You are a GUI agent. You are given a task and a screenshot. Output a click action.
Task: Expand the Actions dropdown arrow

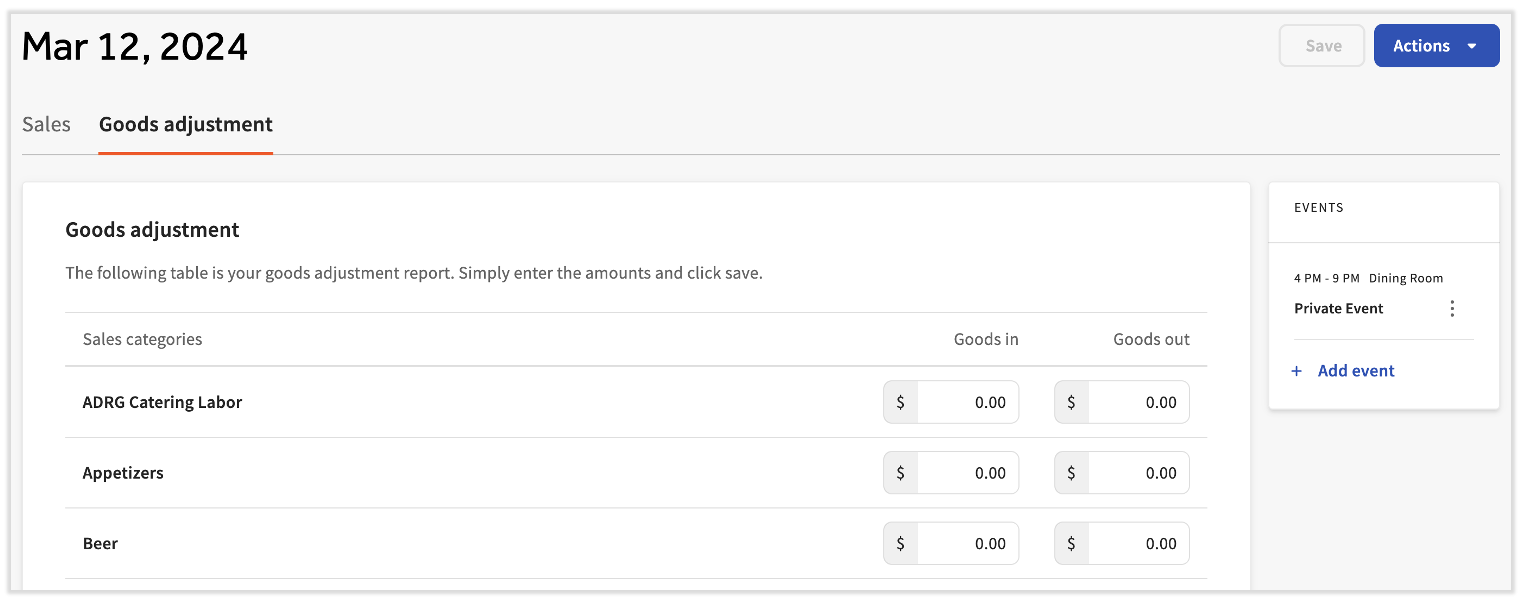1472,46
